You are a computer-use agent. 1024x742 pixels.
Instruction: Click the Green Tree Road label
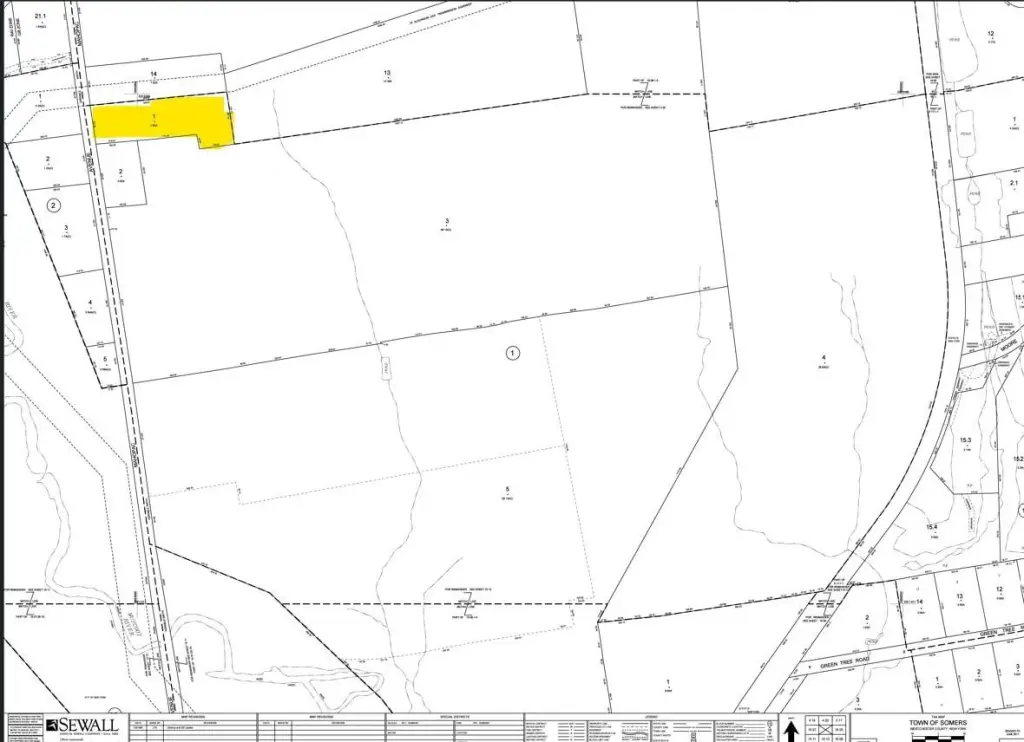point(847,662)
